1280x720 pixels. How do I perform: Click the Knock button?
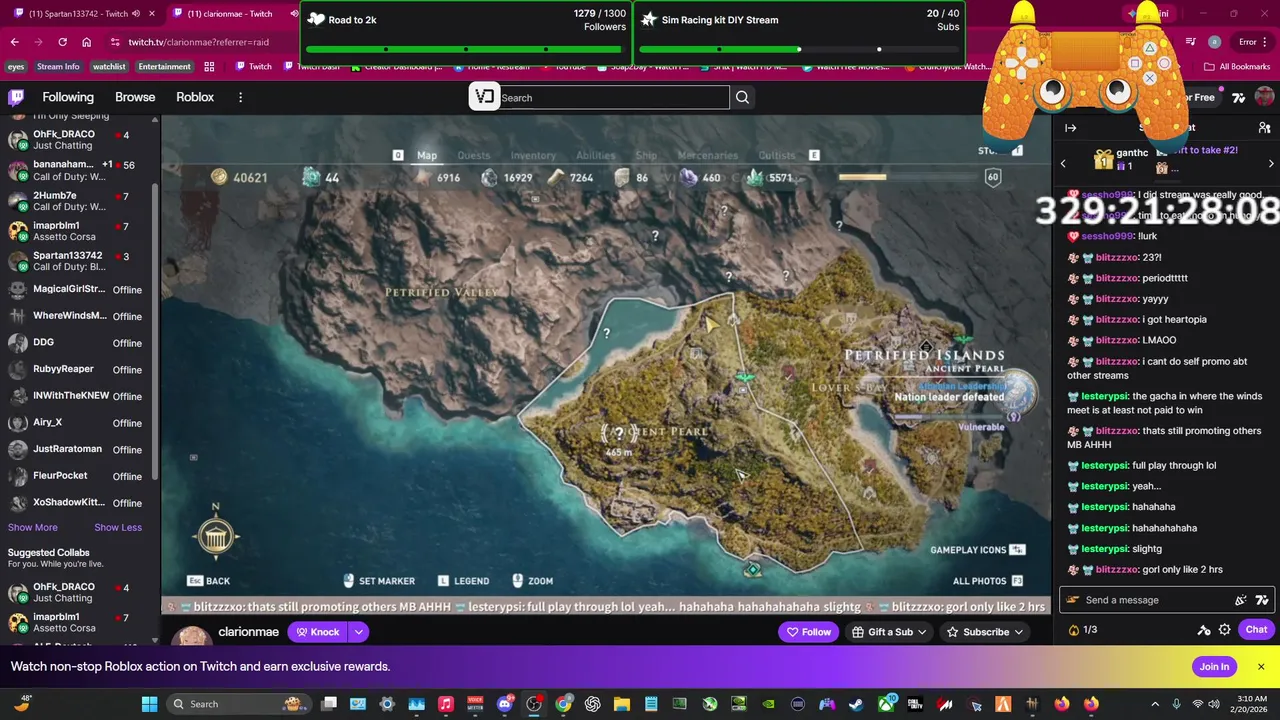(x=318, y=632)
